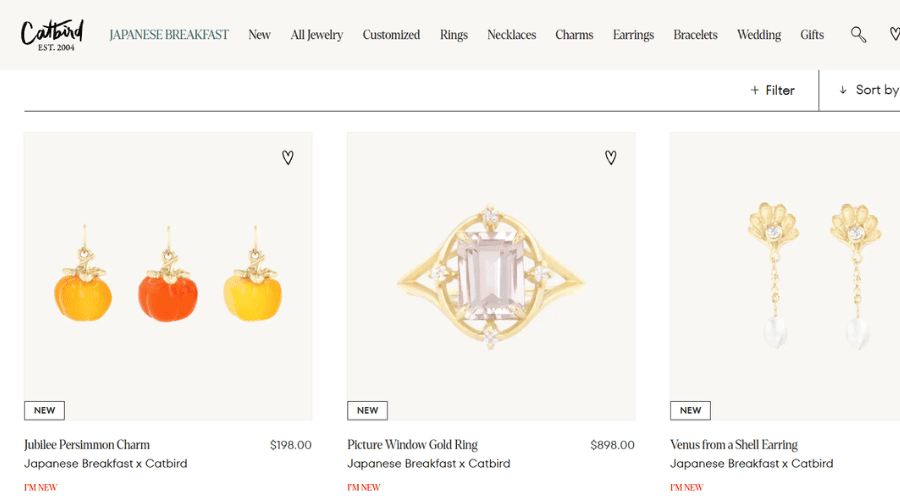Open the Rings menu
Image resolution: width=900 pixels, height=500 pixels.
[x=454, y=34]
